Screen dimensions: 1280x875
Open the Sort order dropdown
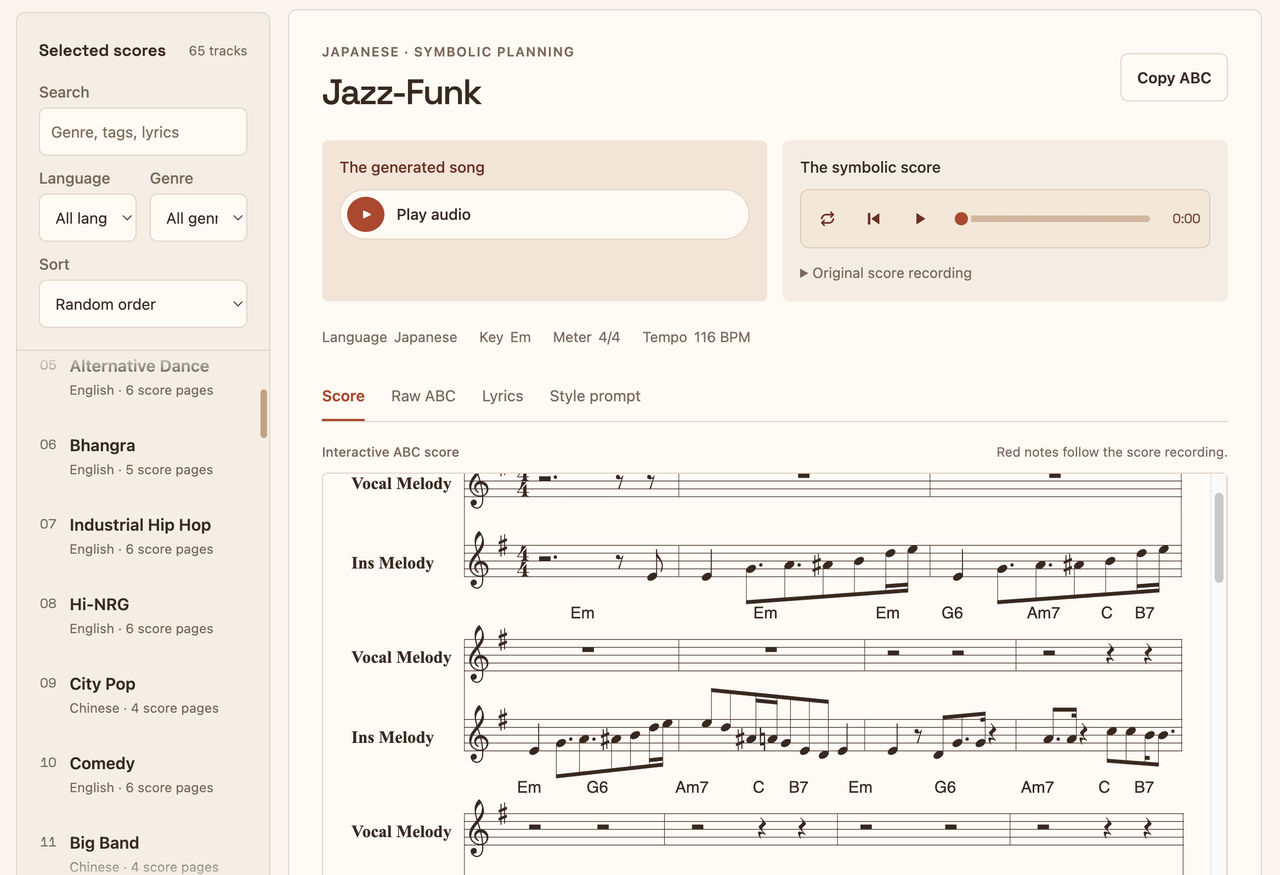143,304
